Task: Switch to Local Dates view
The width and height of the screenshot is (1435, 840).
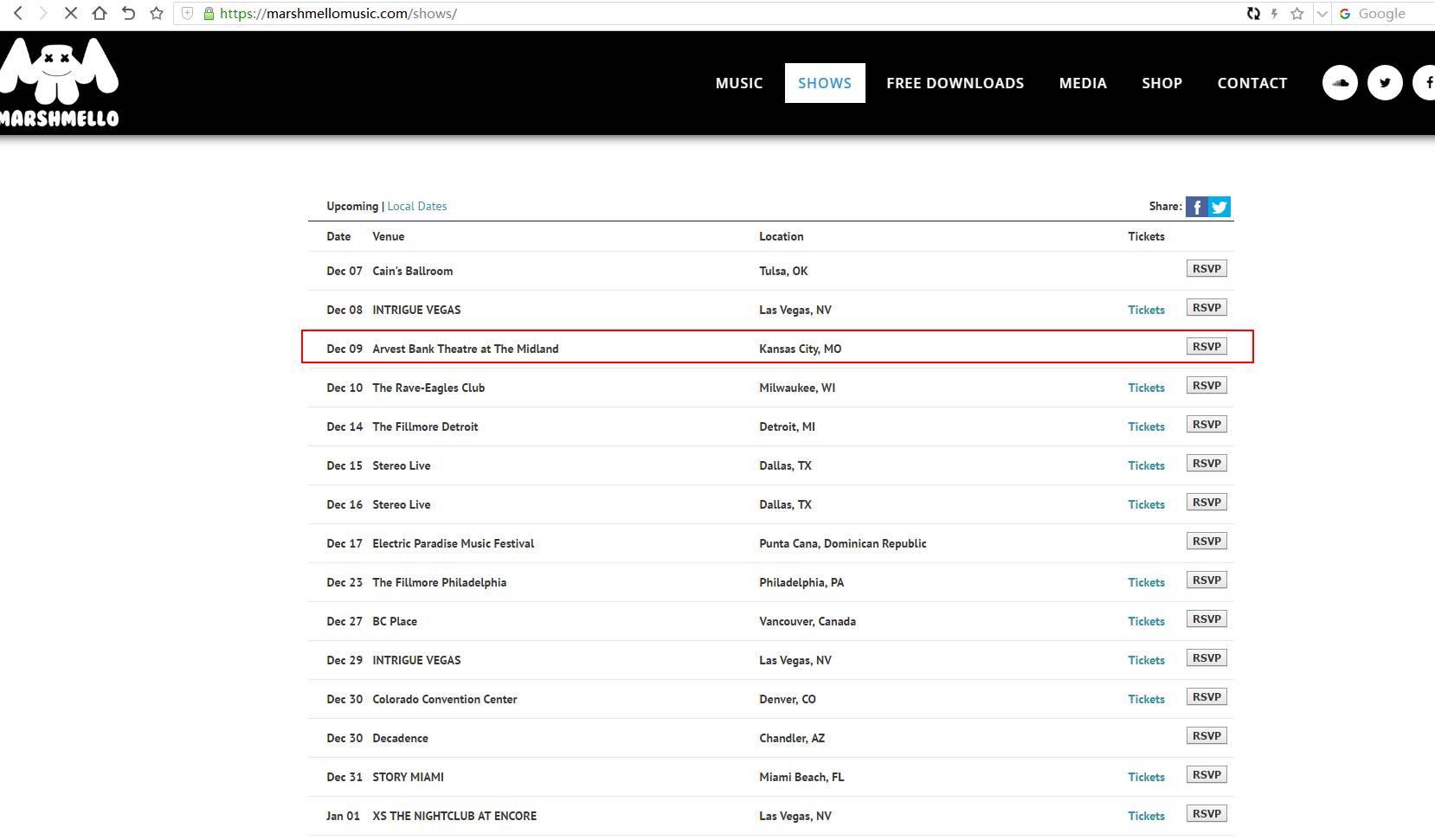Action: tap(417, 206)
